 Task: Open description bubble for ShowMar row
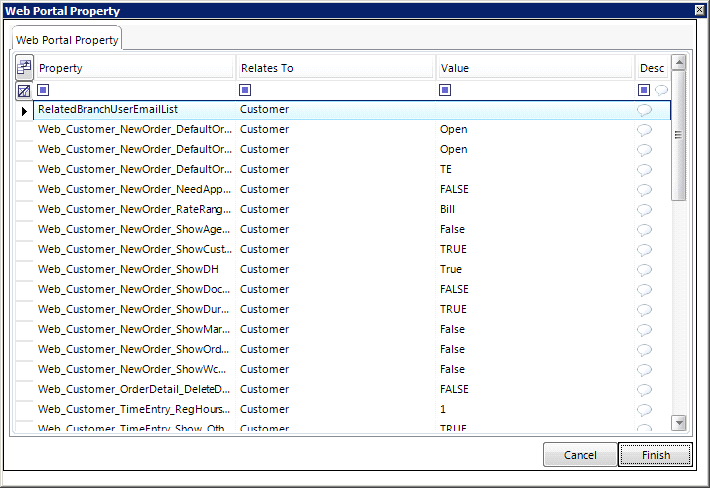click(644, 330)
